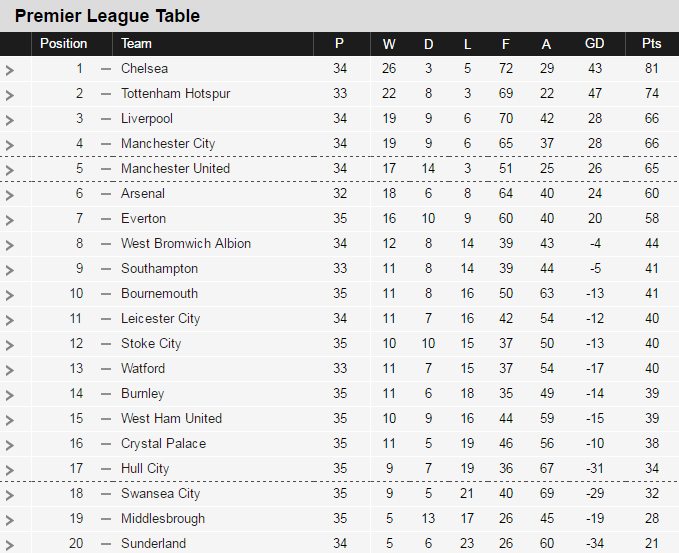Click the movement indicator beside Southampton

click(x=106, y=269)
